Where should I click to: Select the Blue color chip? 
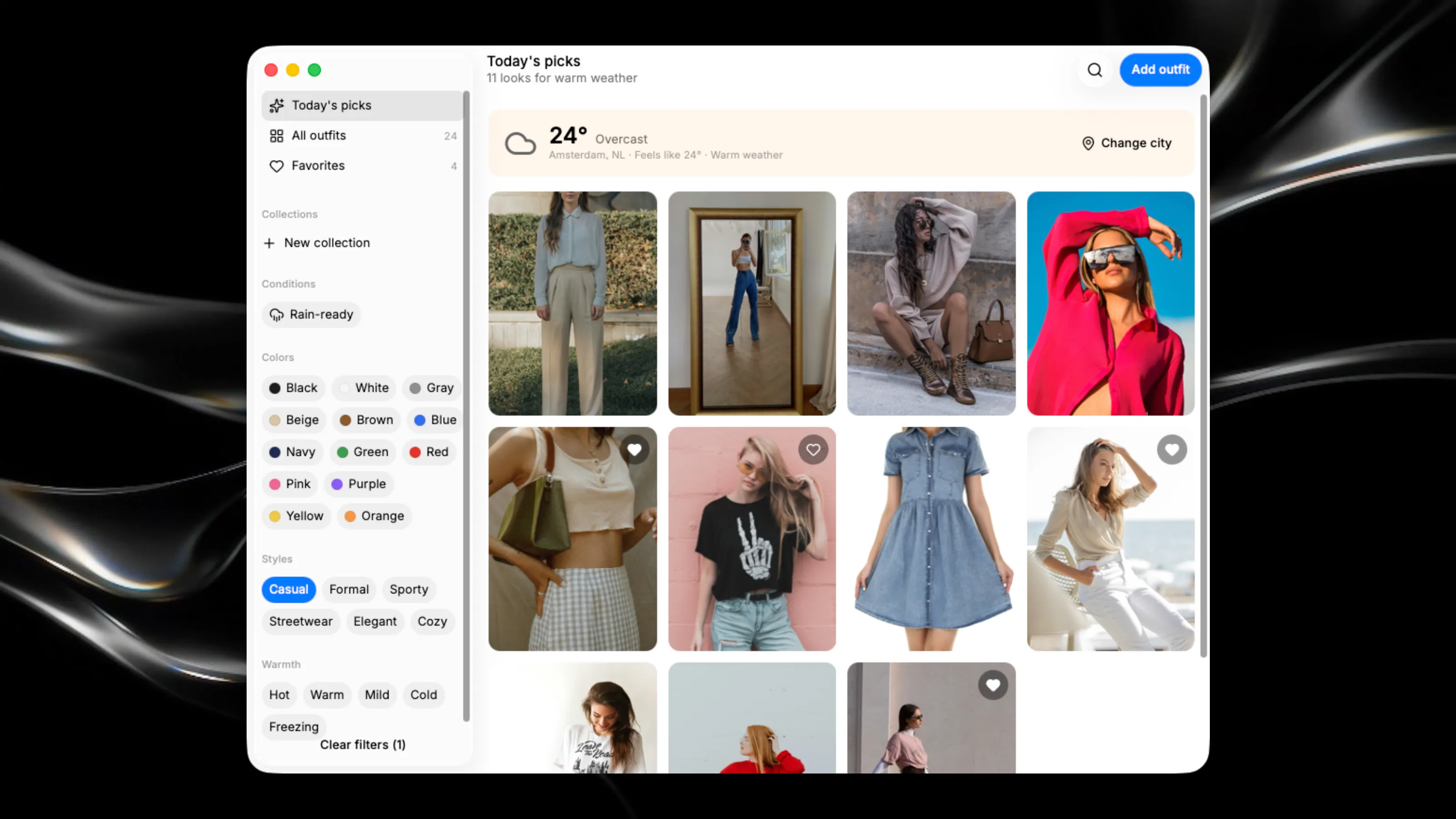tap(435, 420)
